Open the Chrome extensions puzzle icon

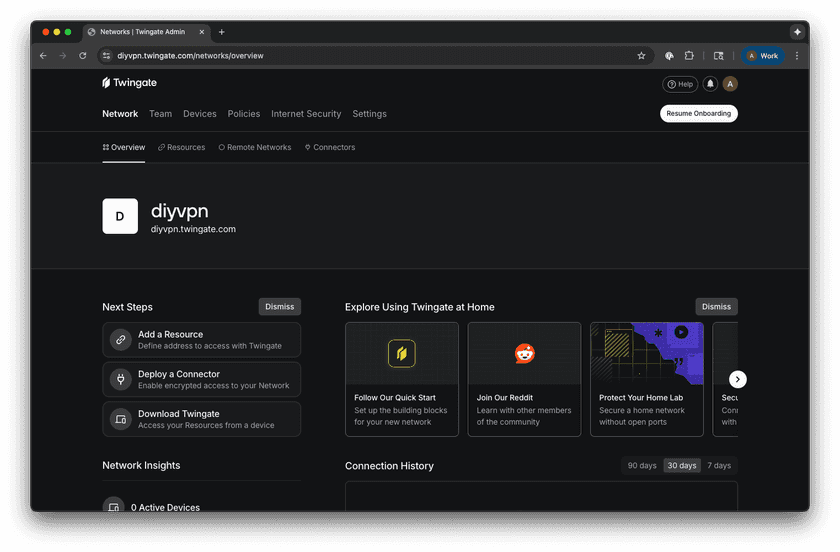coord(689,56)
